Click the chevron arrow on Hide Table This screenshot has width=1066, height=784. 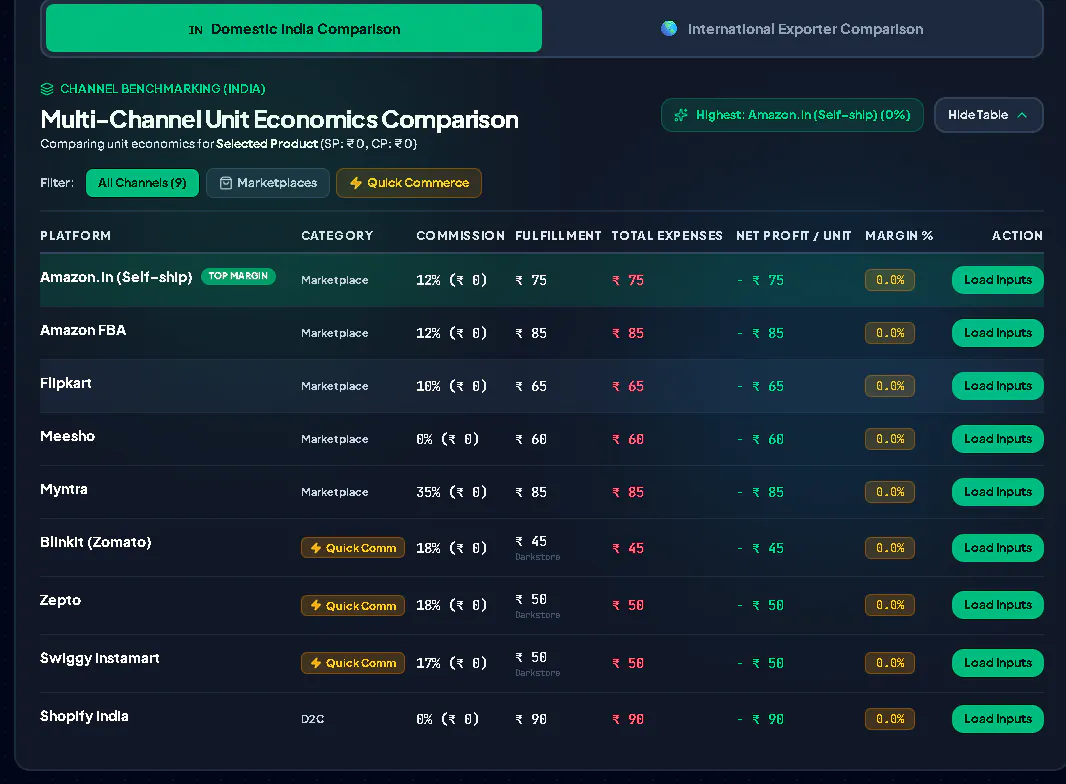click(1022, 115)
